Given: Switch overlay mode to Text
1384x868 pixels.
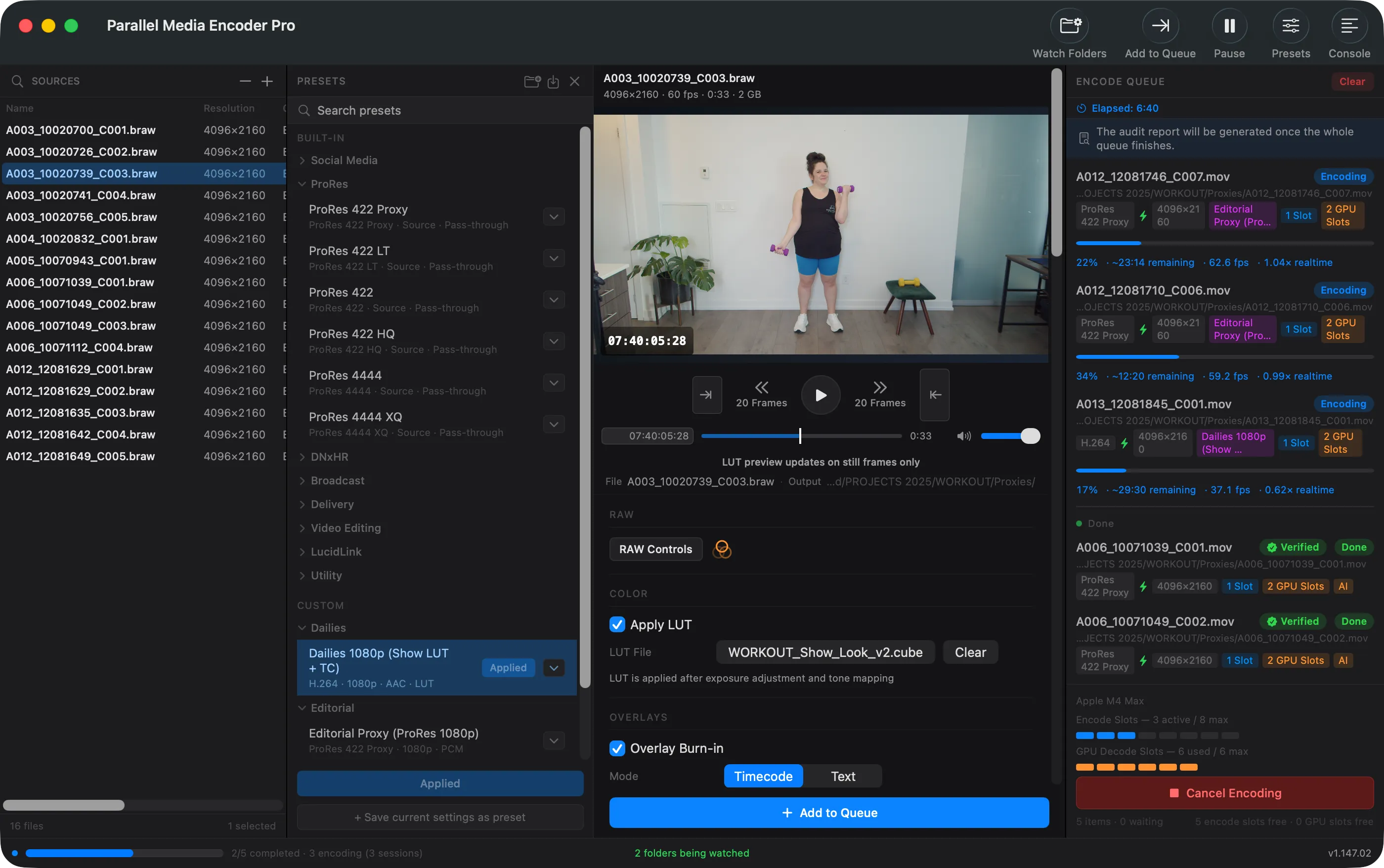Looking at the screenshot, I should click(843, 776).
